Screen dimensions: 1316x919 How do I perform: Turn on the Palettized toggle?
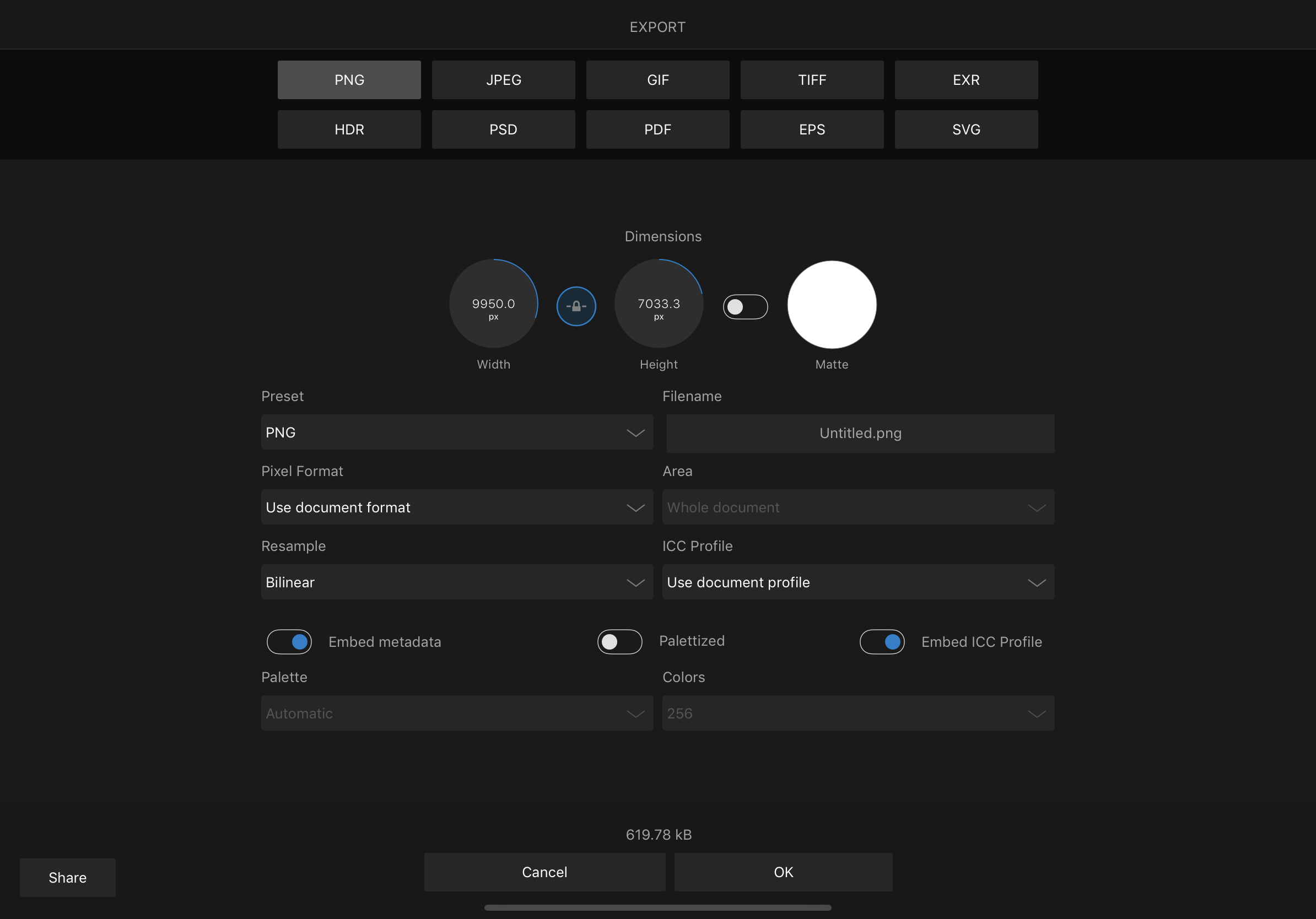[x=619, y=642]
